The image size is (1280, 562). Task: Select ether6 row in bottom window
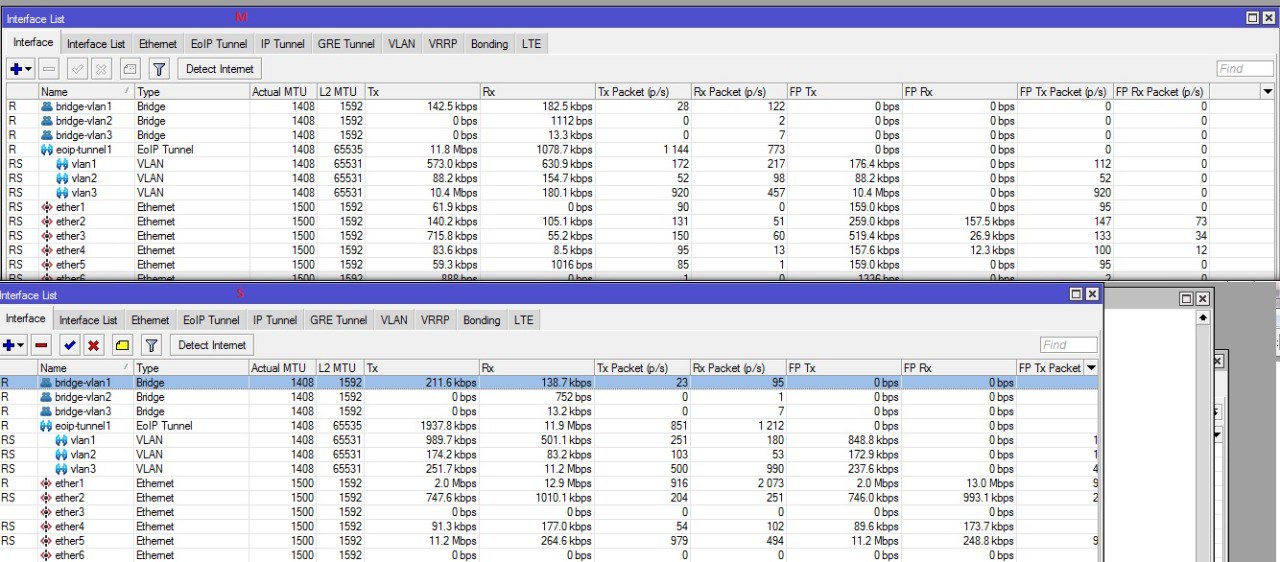(x=549, y=555)
